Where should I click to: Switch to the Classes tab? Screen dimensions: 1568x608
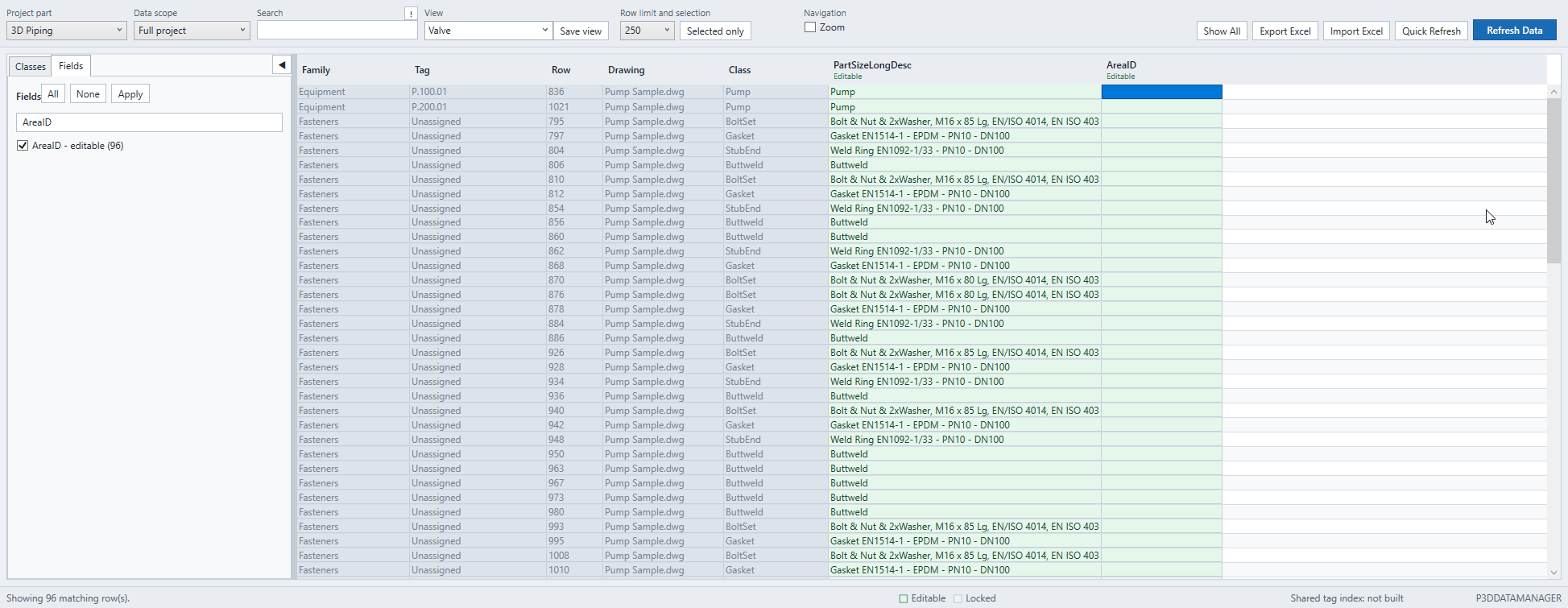click(x=31, y=67)
